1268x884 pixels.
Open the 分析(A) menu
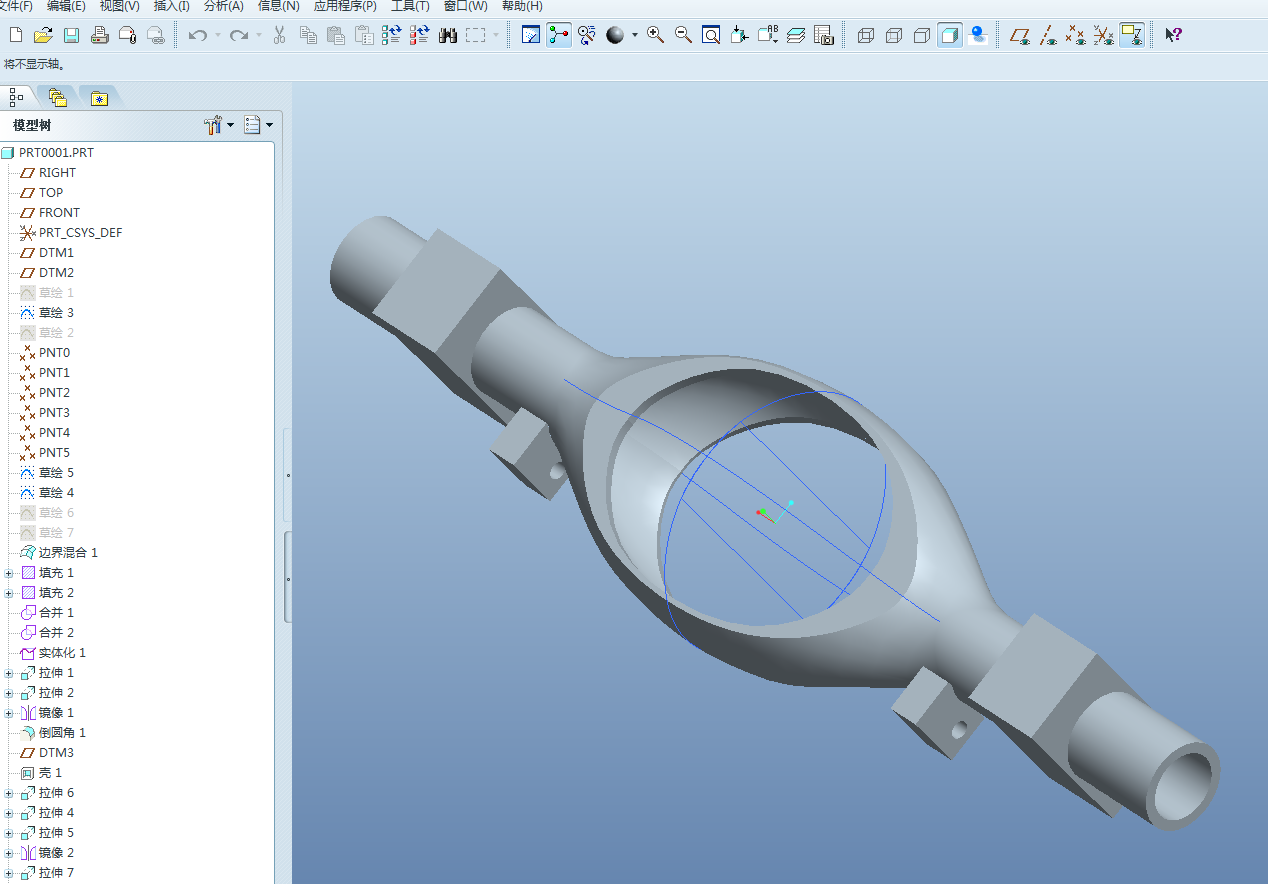point(223,6)
